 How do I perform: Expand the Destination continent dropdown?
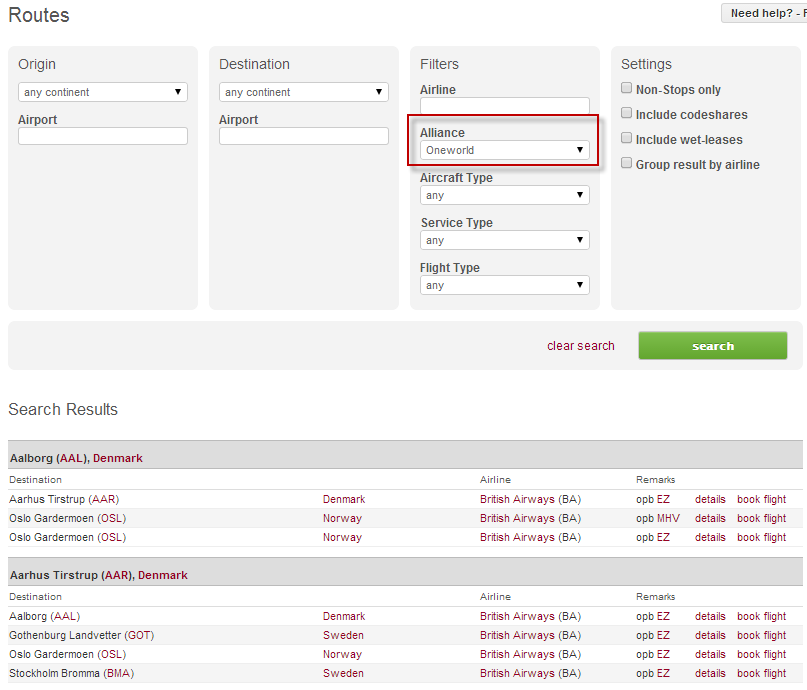click(304, 92)
